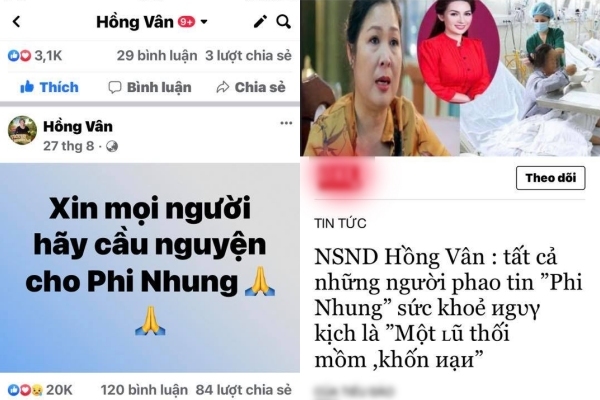Open the search magnifier icon
The width and height of the screenshot is (600, 400).
pyautogui.click(x=284, y=22)
